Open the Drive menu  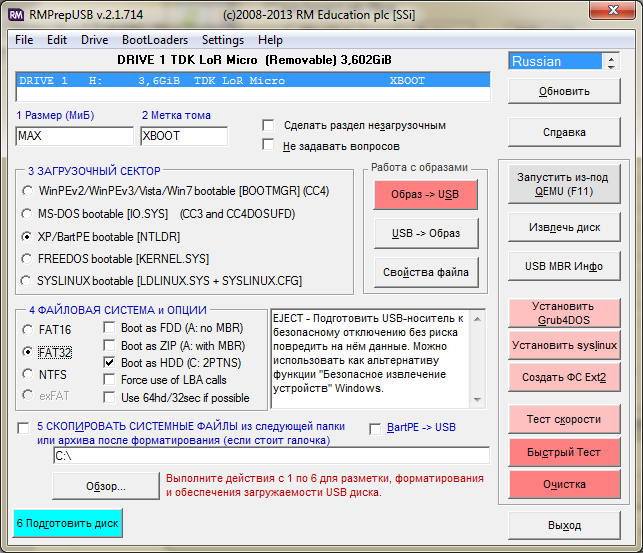[x=95, y=40]
